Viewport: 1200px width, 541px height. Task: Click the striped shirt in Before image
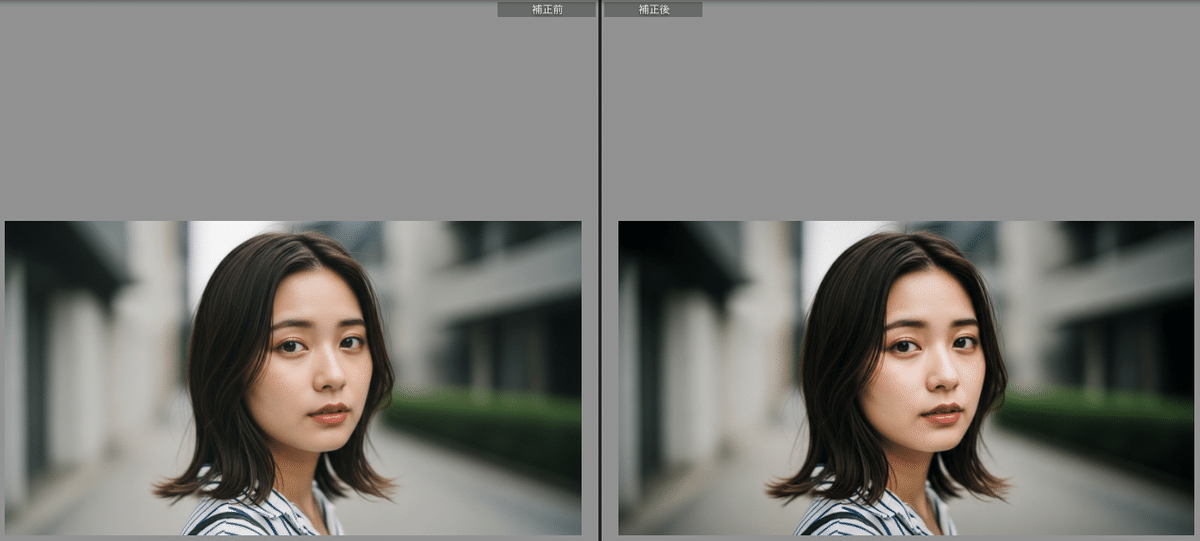pyautogui.click(x=255, y=515)
